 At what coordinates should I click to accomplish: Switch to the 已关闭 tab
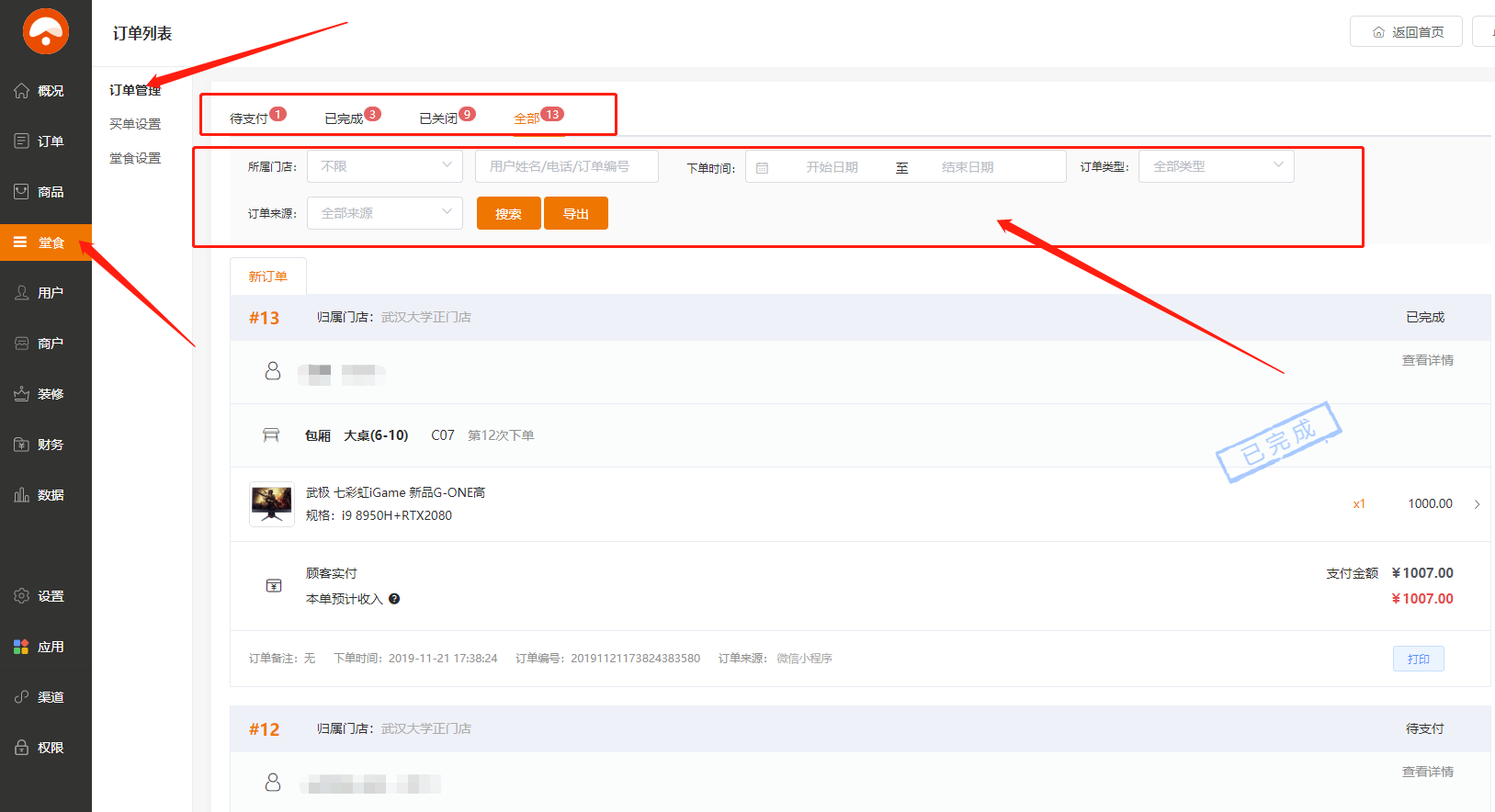(438, 118)
